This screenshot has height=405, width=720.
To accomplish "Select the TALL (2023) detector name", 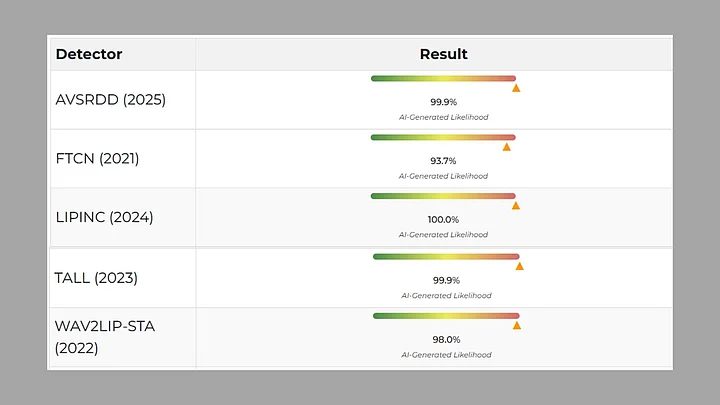I will [x=96, y=277].
